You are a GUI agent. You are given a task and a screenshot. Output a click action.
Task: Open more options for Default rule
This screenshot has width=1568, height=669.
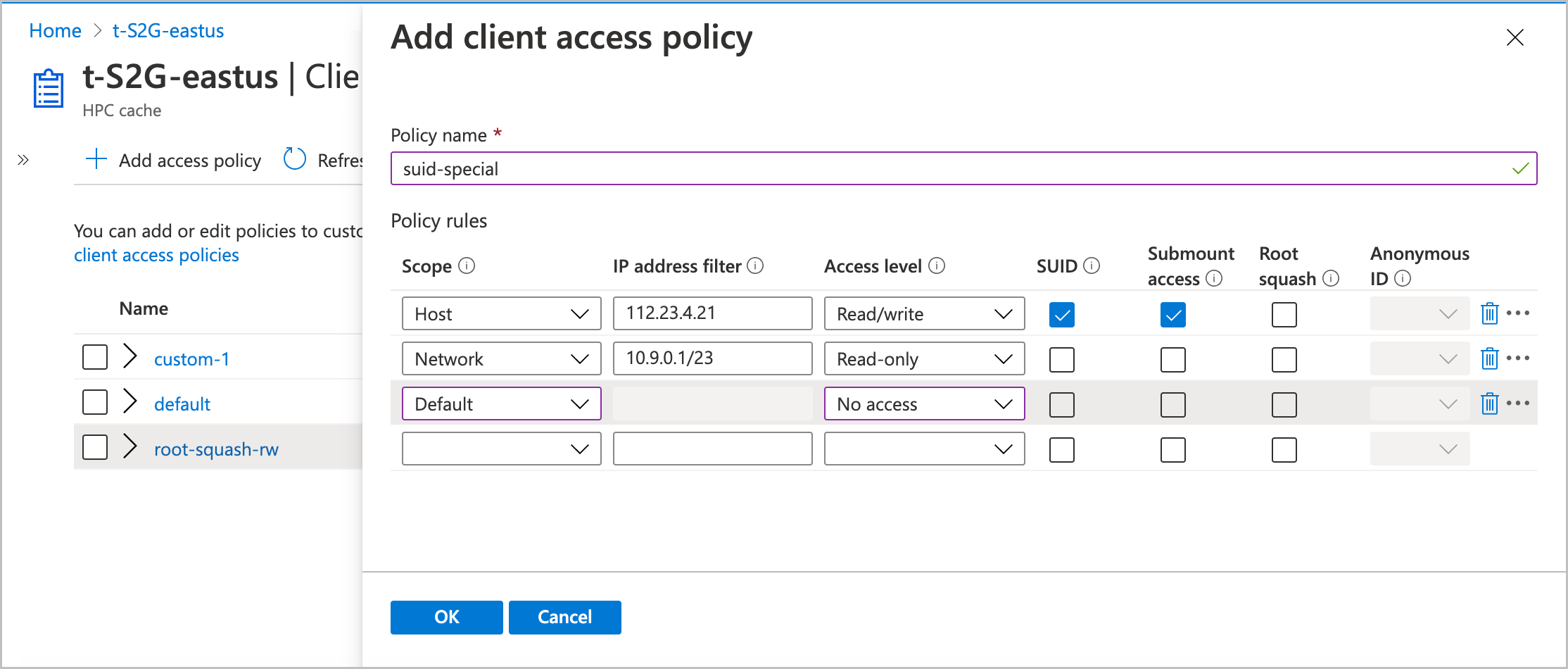(x=1518, y=404)
